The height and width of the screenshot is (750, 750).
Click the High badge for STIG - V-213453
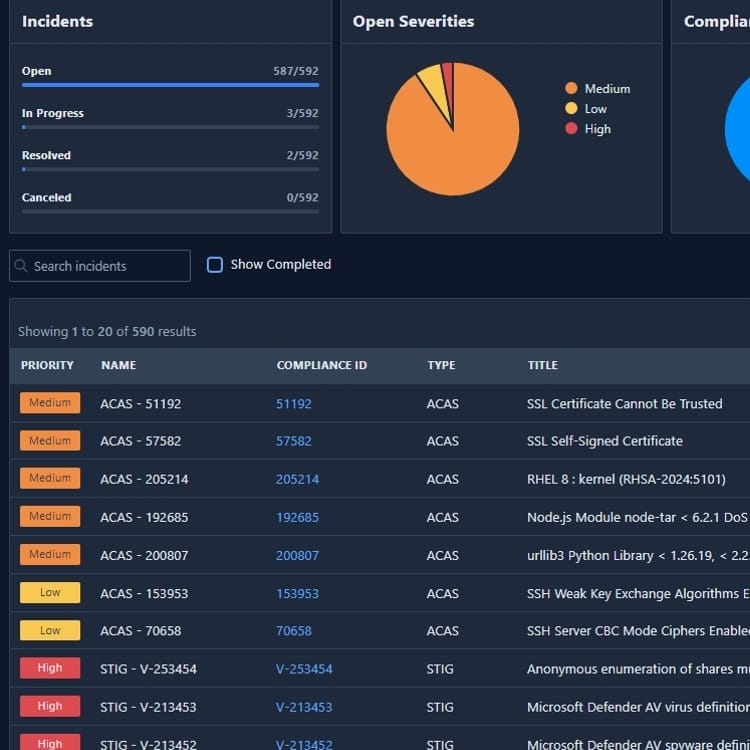[x=50, y=707]
